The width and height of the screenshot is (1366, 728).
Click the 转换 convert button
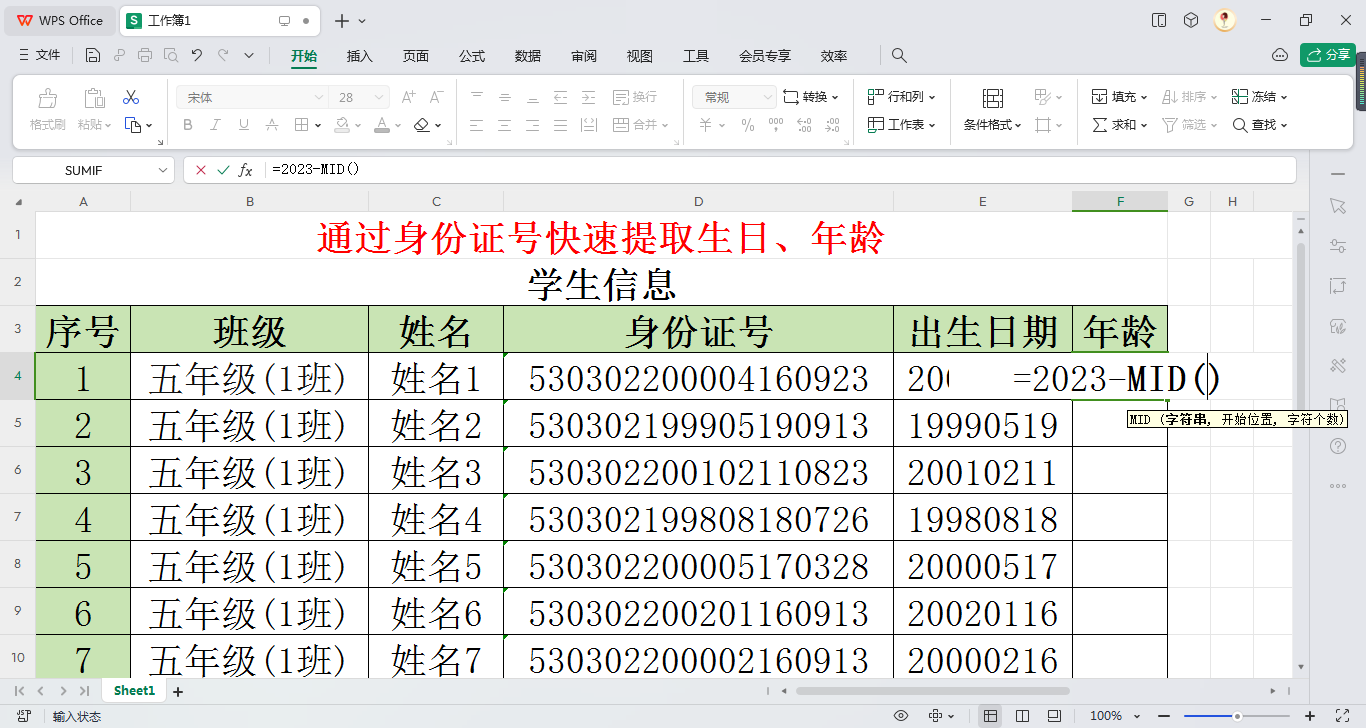[811, 97]
